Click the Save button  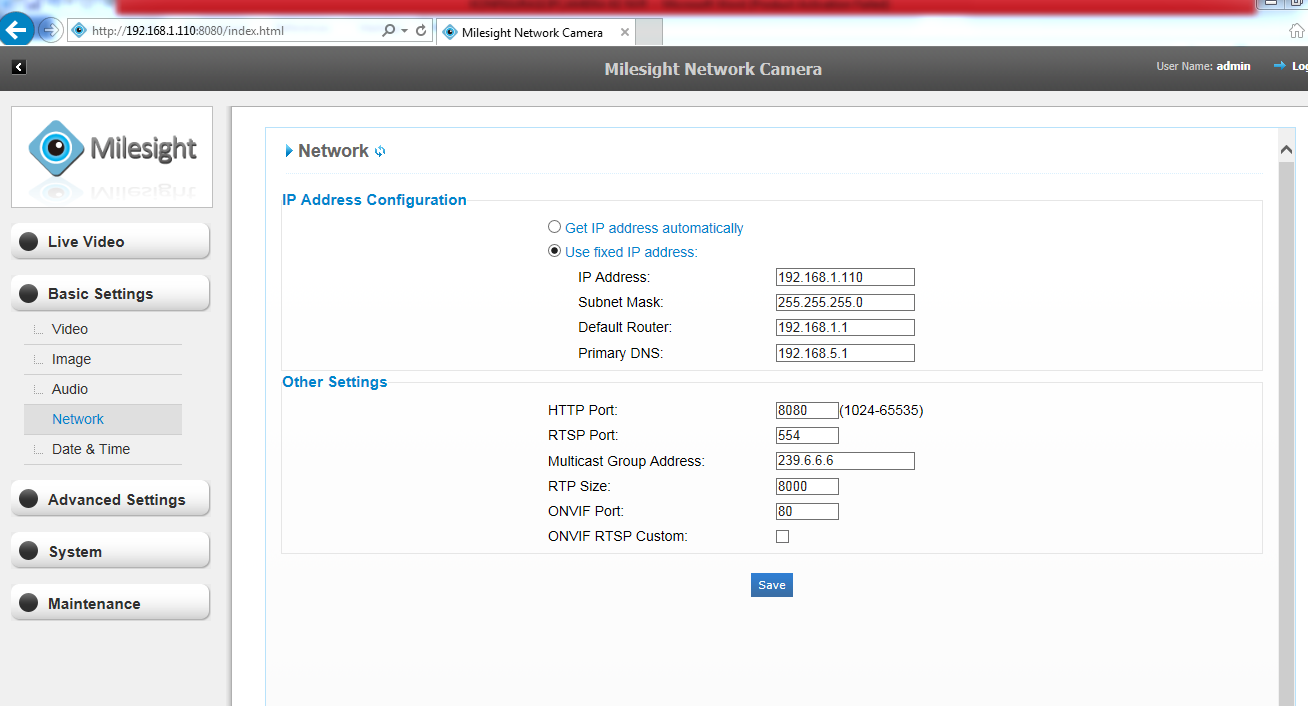(x=772, y=585)
